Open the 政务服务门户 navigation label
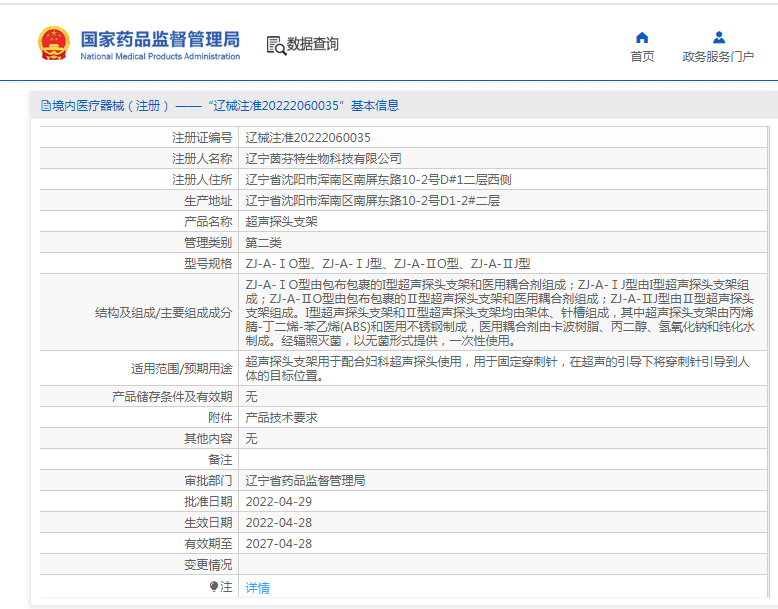 click(x=718, y=57)
